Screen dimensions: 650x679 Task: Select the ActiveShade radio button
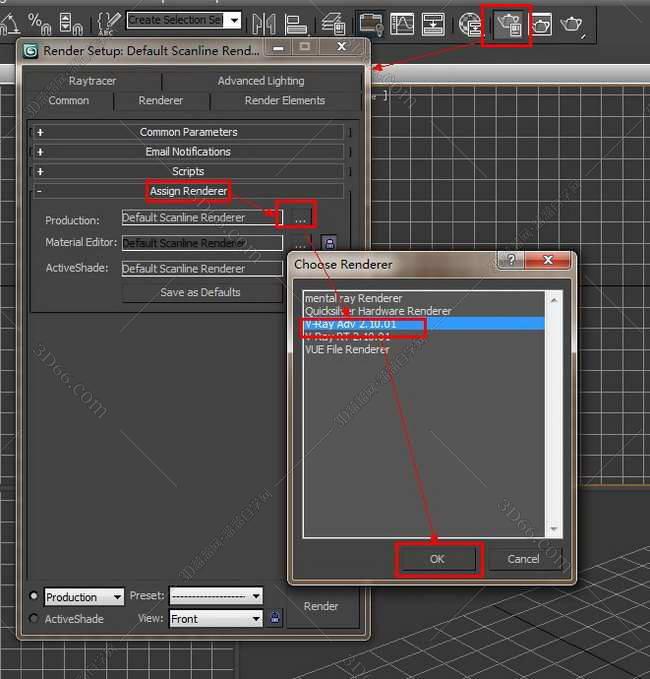[x=33, y=618]
